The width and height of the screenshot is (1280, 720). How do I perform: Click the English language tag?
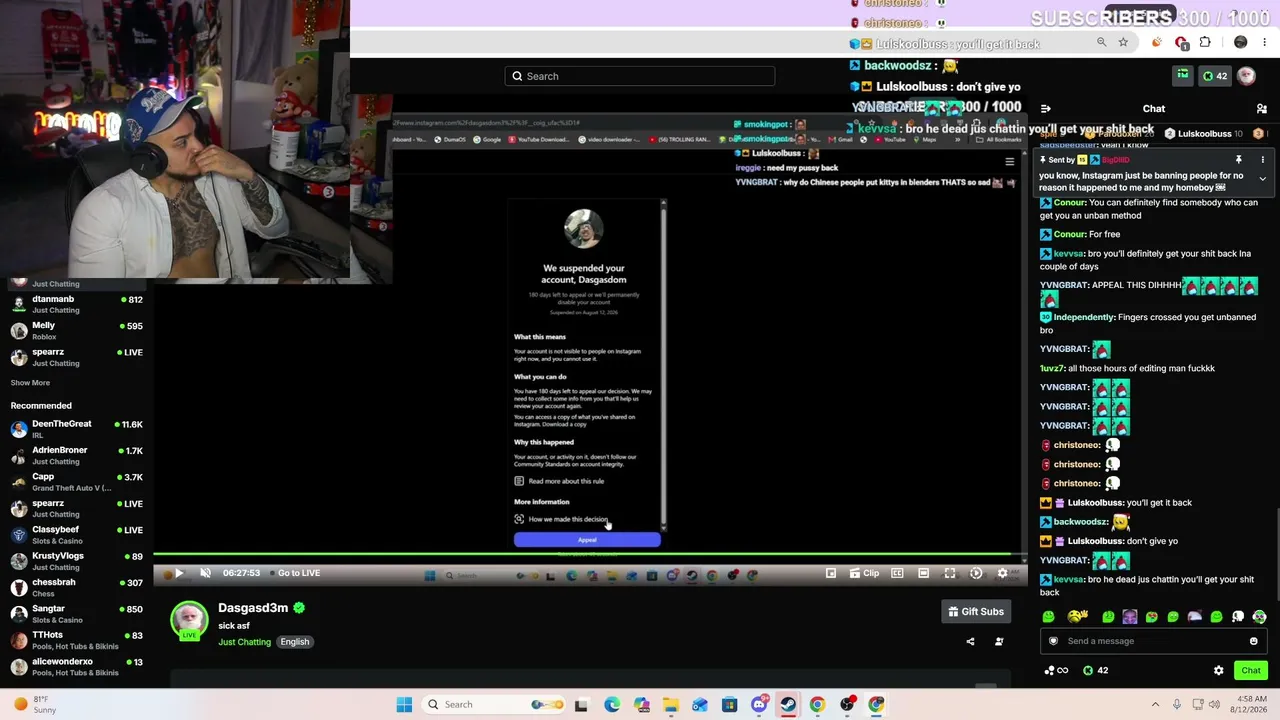click(x=295, y=642)
